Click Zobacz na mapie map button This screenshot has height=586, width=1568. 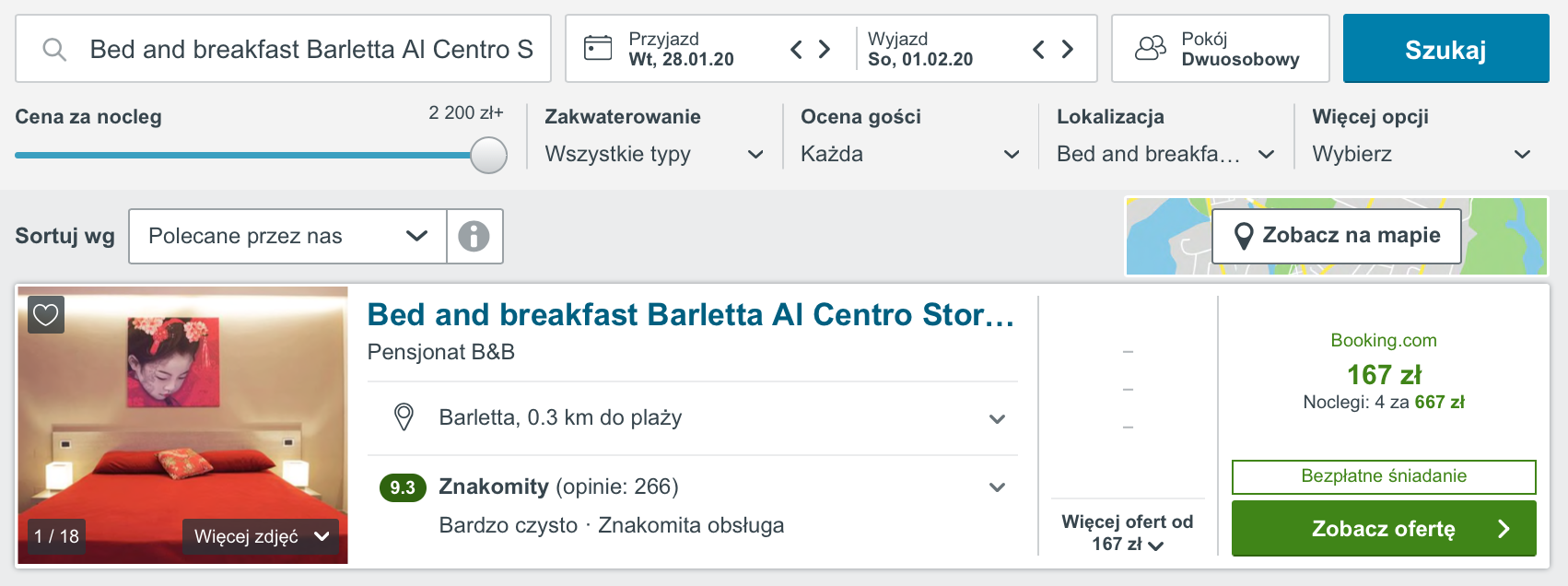1337,236
